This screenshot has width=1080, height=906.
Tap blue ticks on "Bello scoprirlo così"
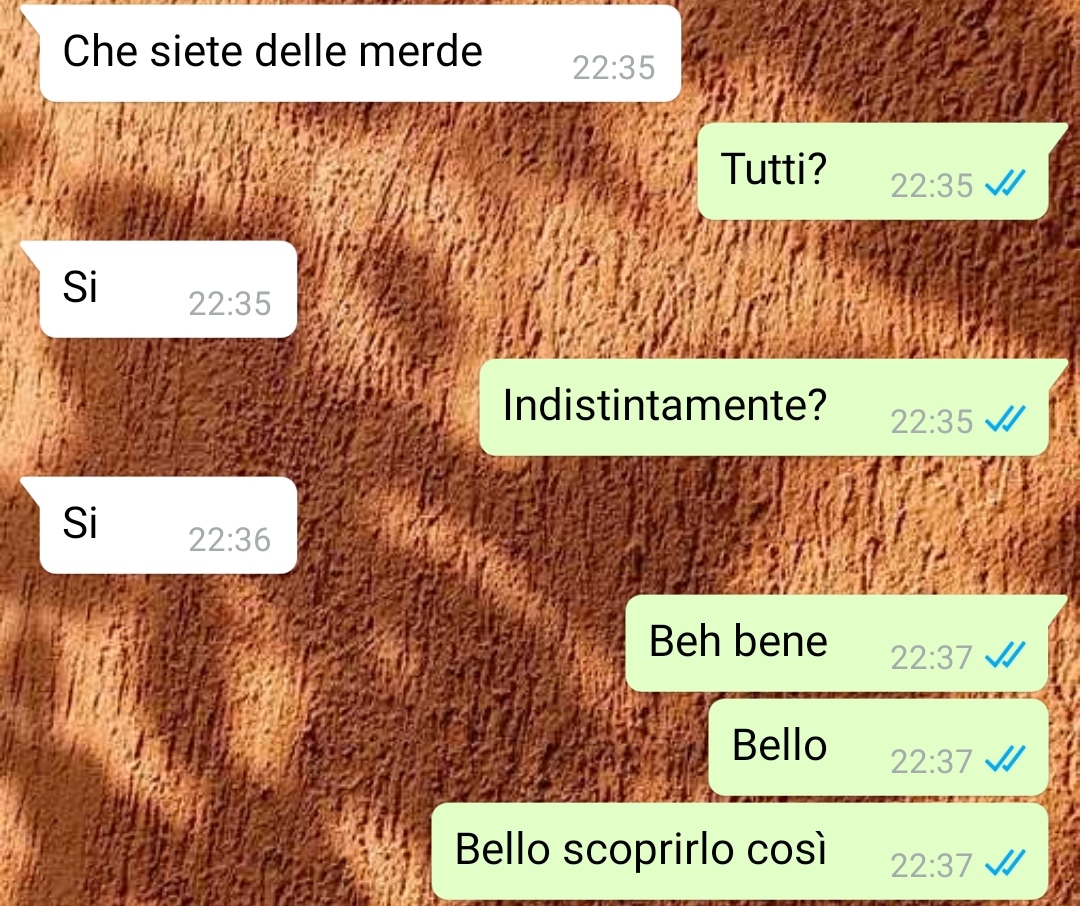click(x=1005, y=863)
